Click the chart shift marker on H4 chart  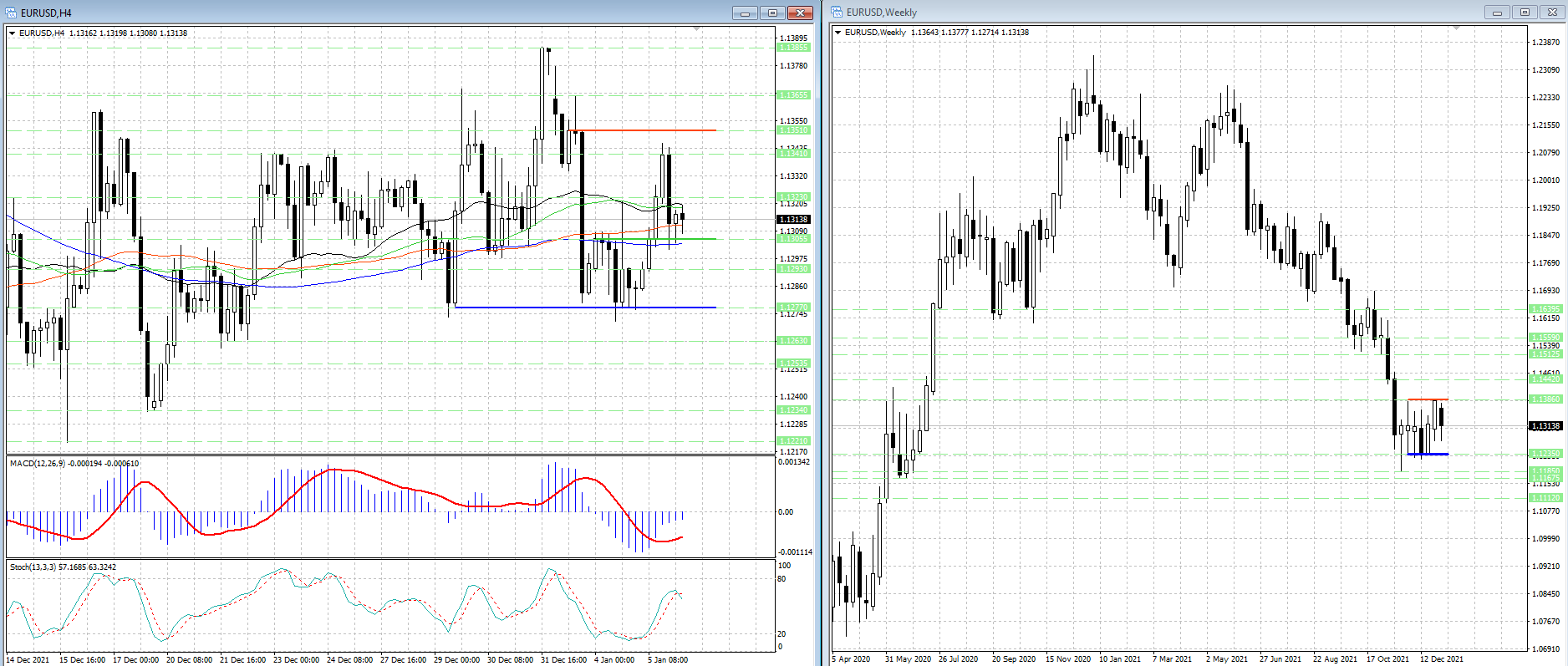(x=697, y=29)
